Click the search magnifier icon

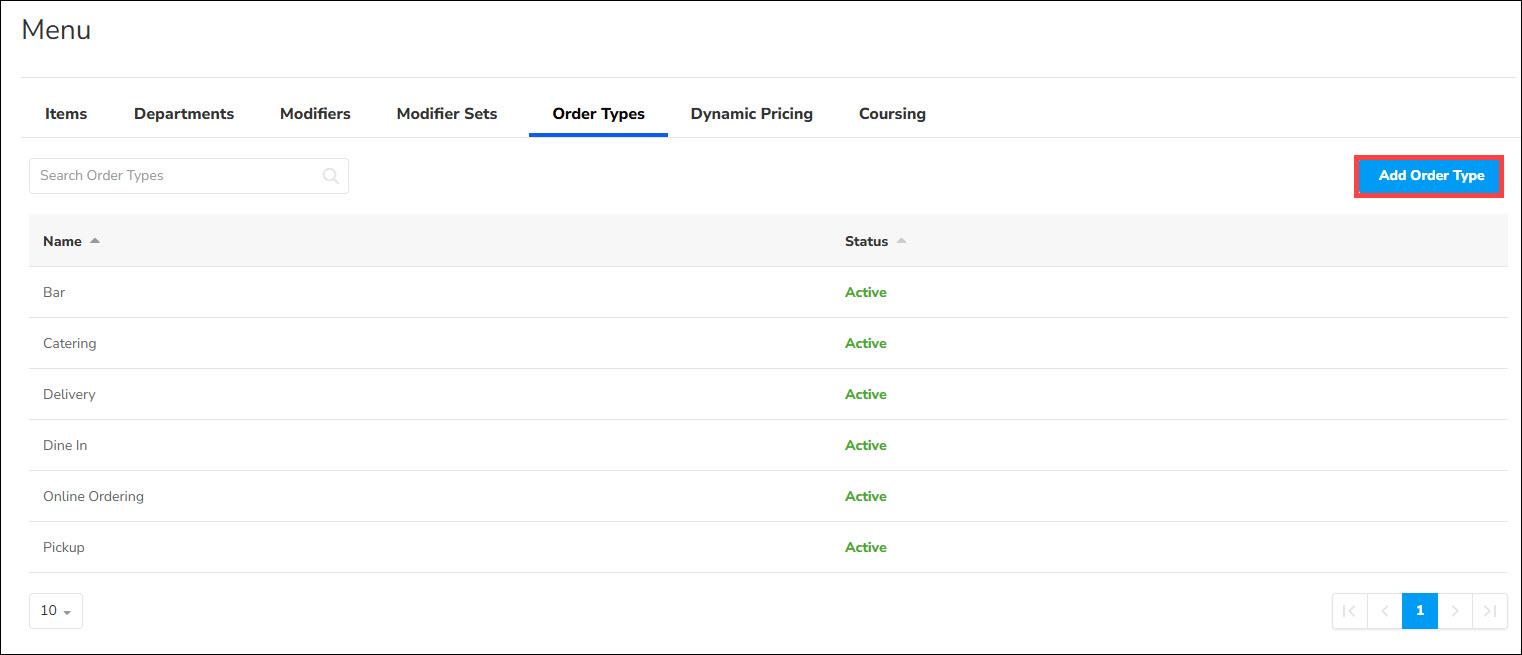click(x=331, y=176)
